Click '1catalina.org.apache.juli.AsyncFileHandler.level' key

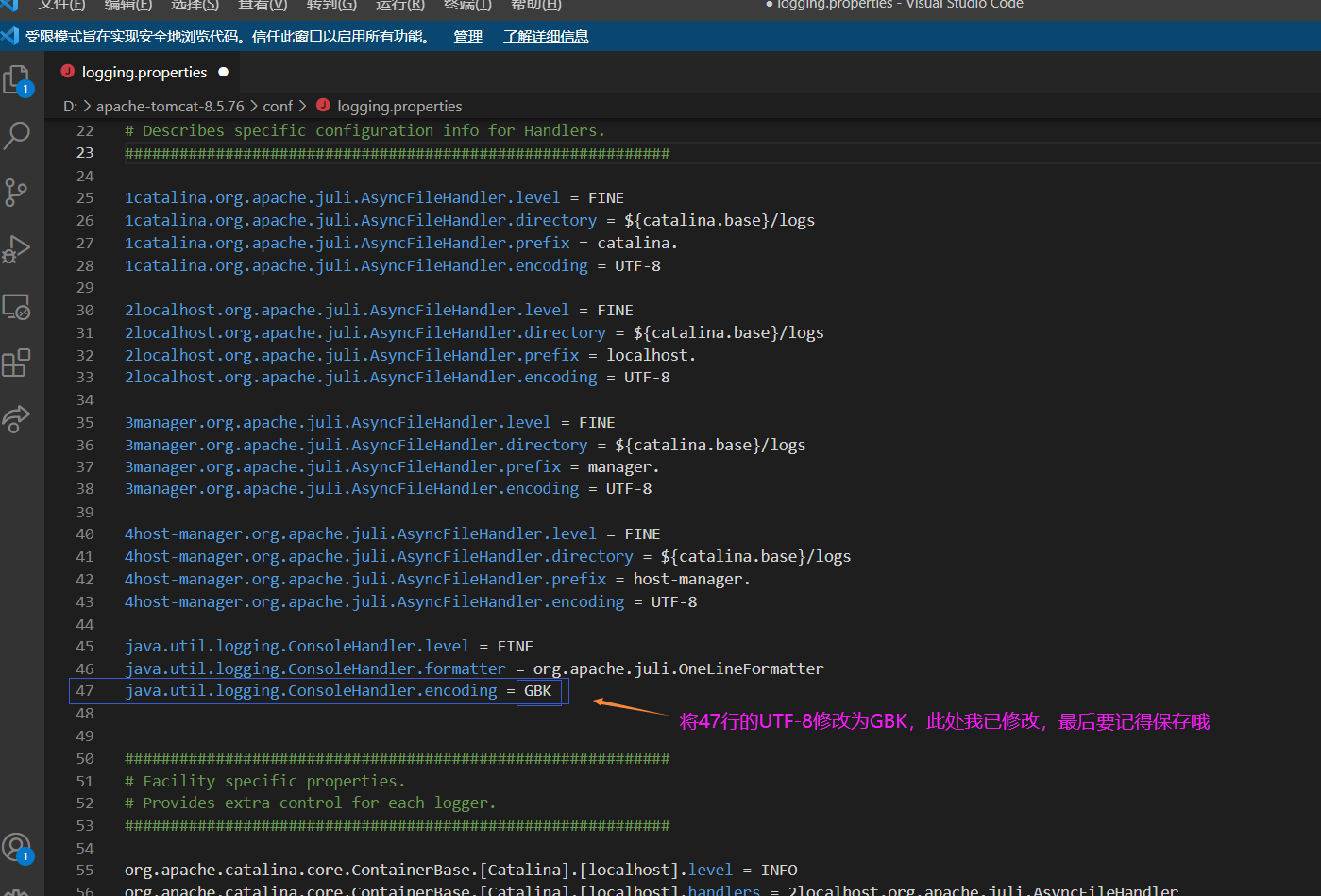click(x=342, y=198)
